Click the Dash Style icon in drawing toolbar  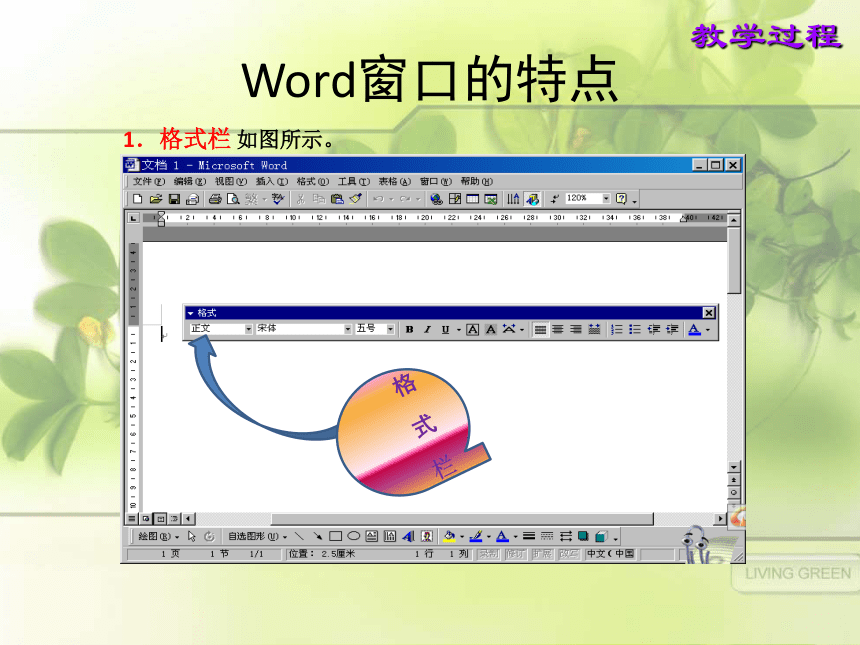pos(547,536)
